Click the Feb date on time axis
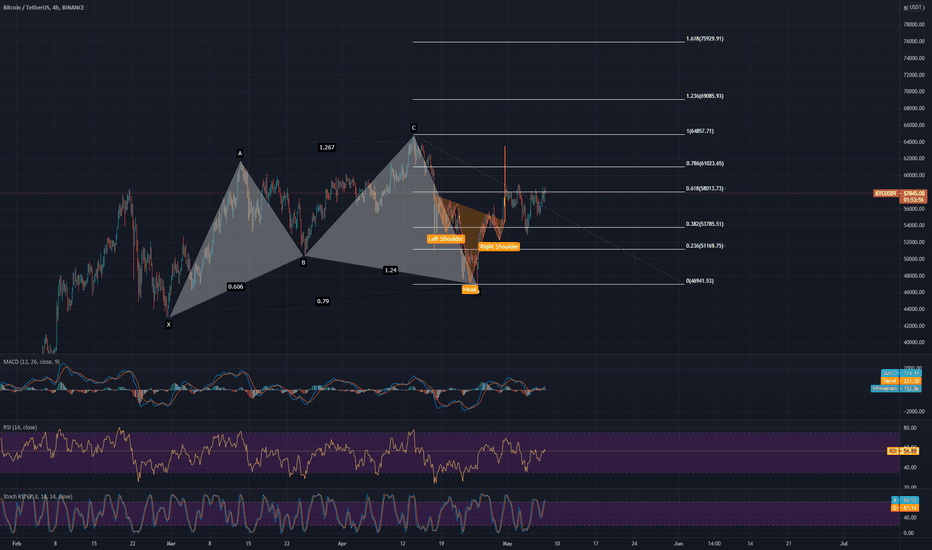The width and height of the screenshot is (932, 550). 17,543
